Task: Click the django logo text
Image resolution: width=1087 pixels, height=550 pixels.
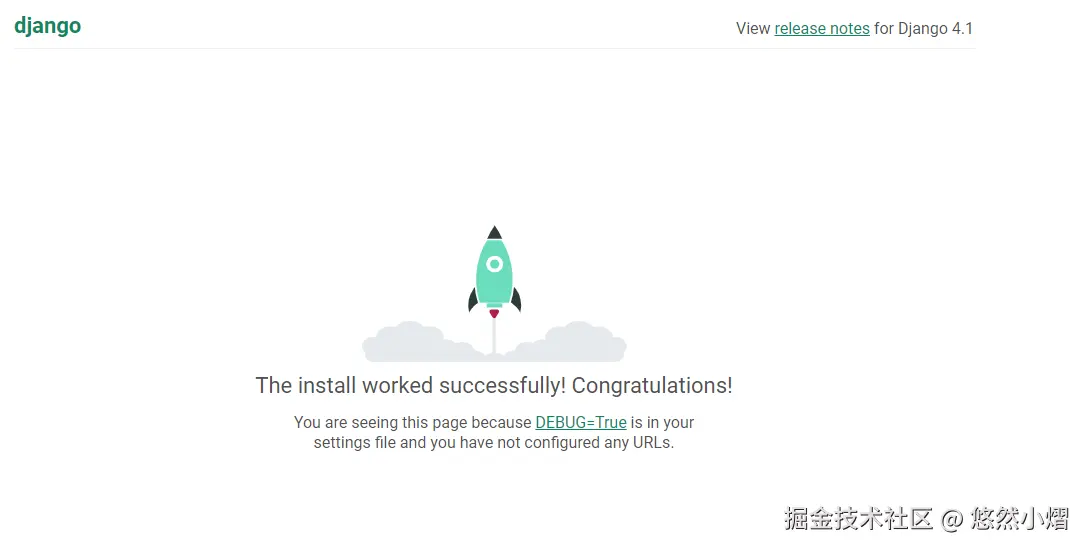Action: pyautogui.click(x=48, y=26)
